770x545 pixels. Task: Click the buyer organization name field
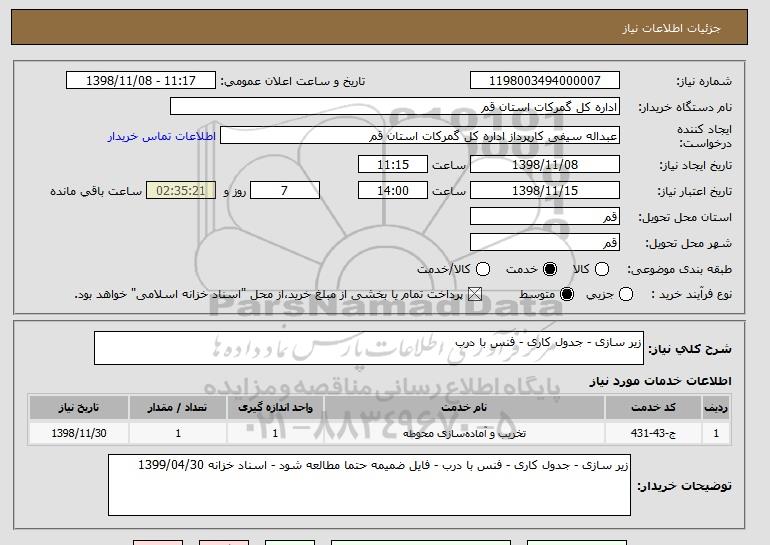(395, 107)
